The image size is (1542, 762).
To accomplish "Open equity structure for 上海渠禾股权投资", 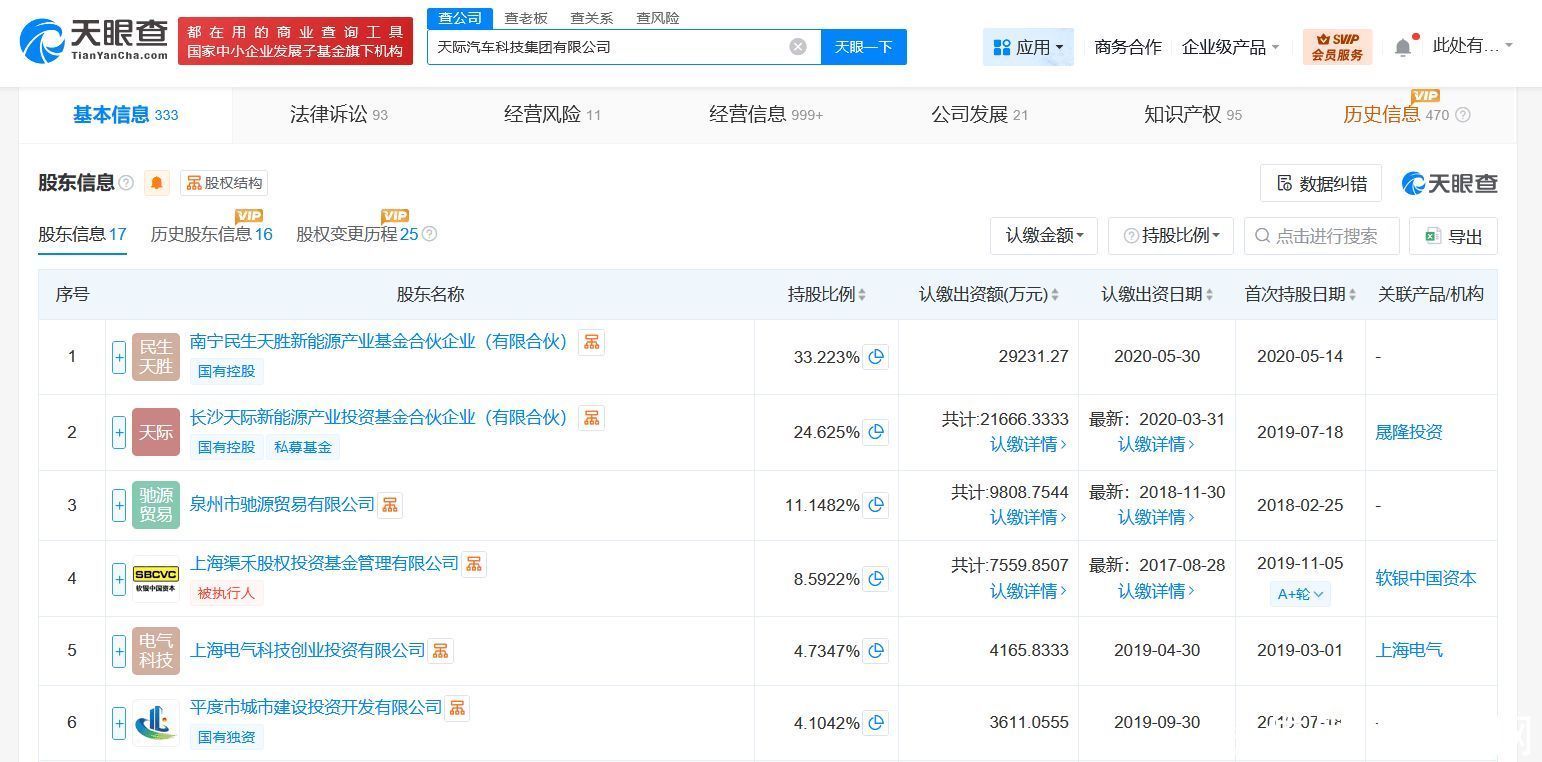I will pyautogui.click(x=474, y=564).
